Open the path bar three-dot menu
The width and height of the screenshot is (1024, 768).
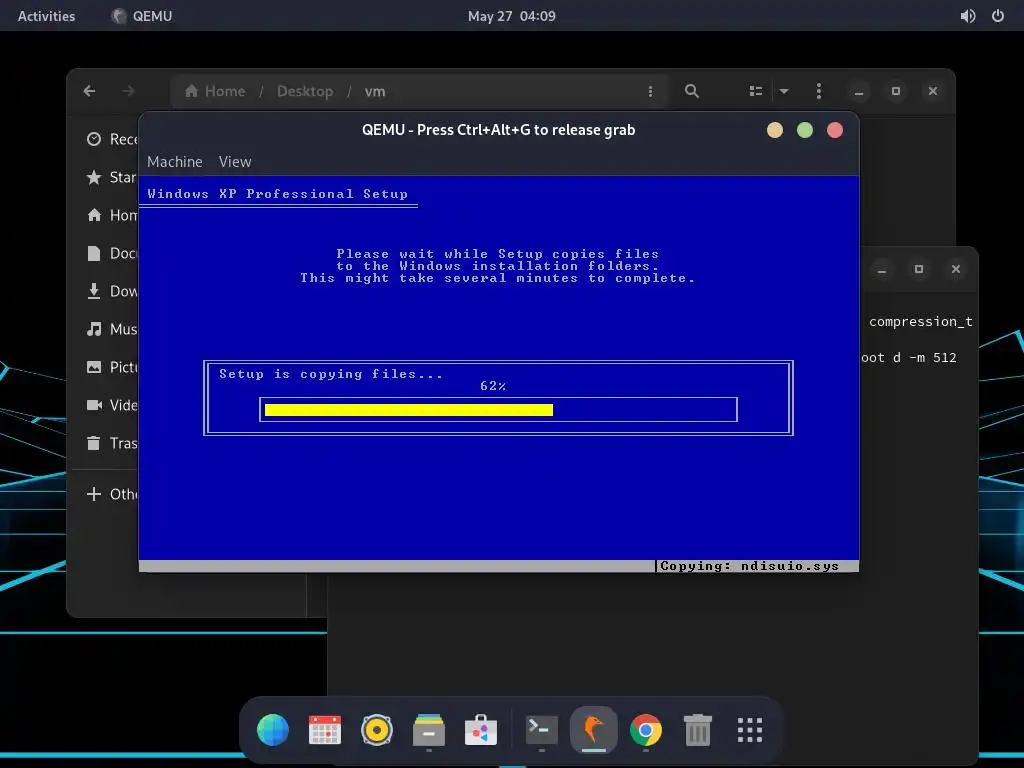click(x=650, y=91)
